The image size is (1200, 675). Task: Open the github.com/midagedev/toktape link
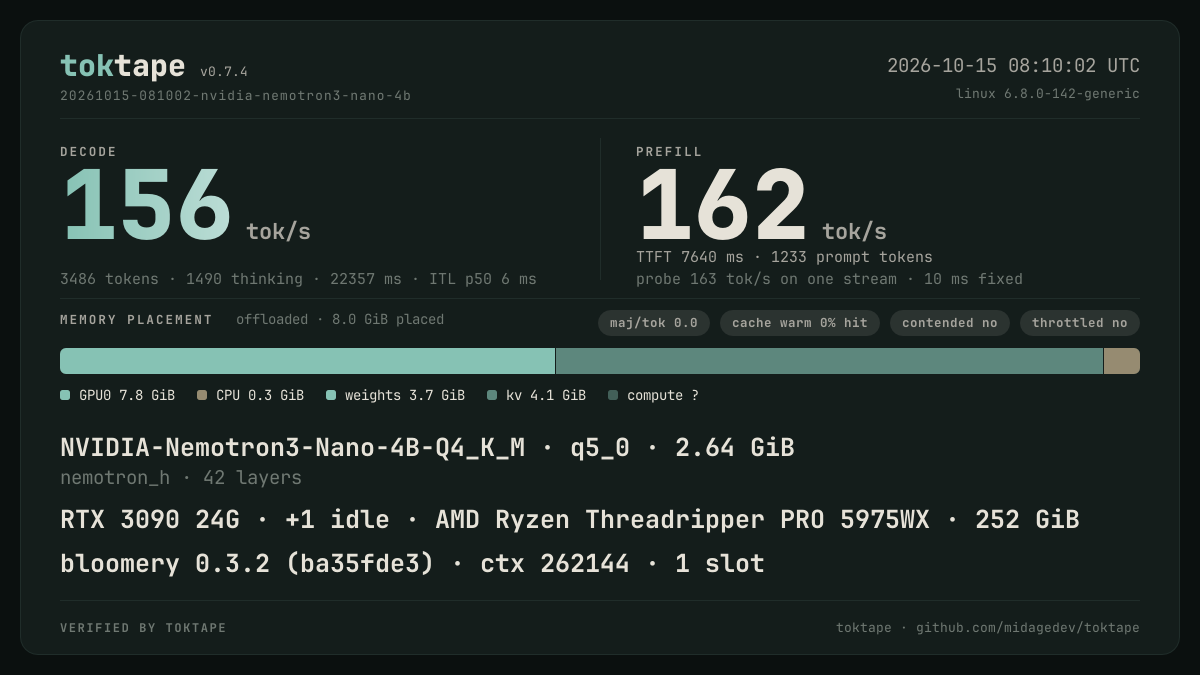click(x=1028, y=628)
